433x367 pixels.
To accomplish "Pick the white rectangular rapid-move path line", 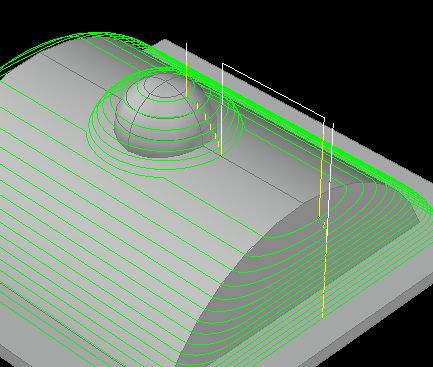I will pyautogui.click(x=273, y=90).
